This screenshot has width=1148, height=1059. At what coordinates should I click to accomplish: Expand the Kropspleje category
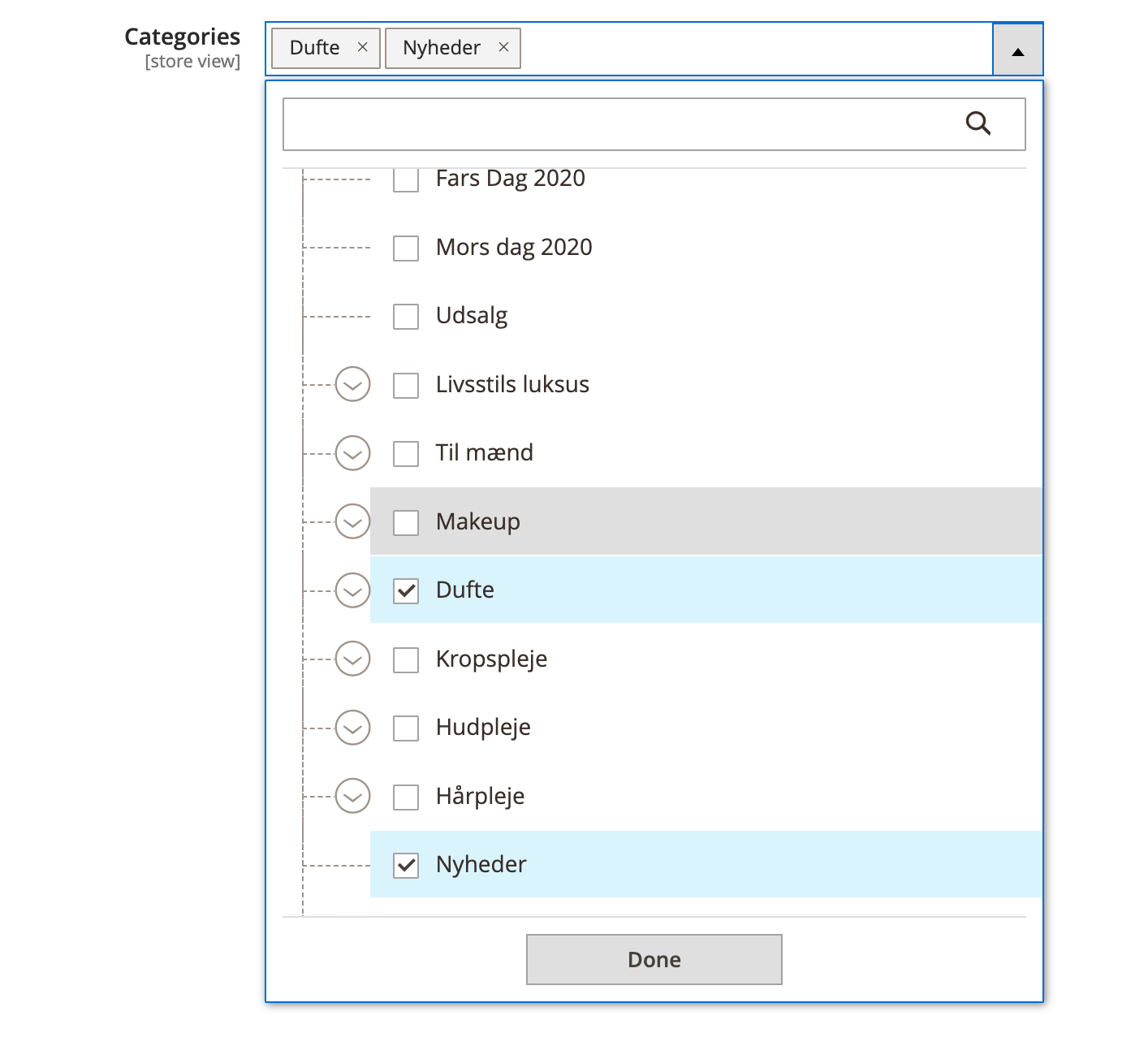click(x=352, y=659)
